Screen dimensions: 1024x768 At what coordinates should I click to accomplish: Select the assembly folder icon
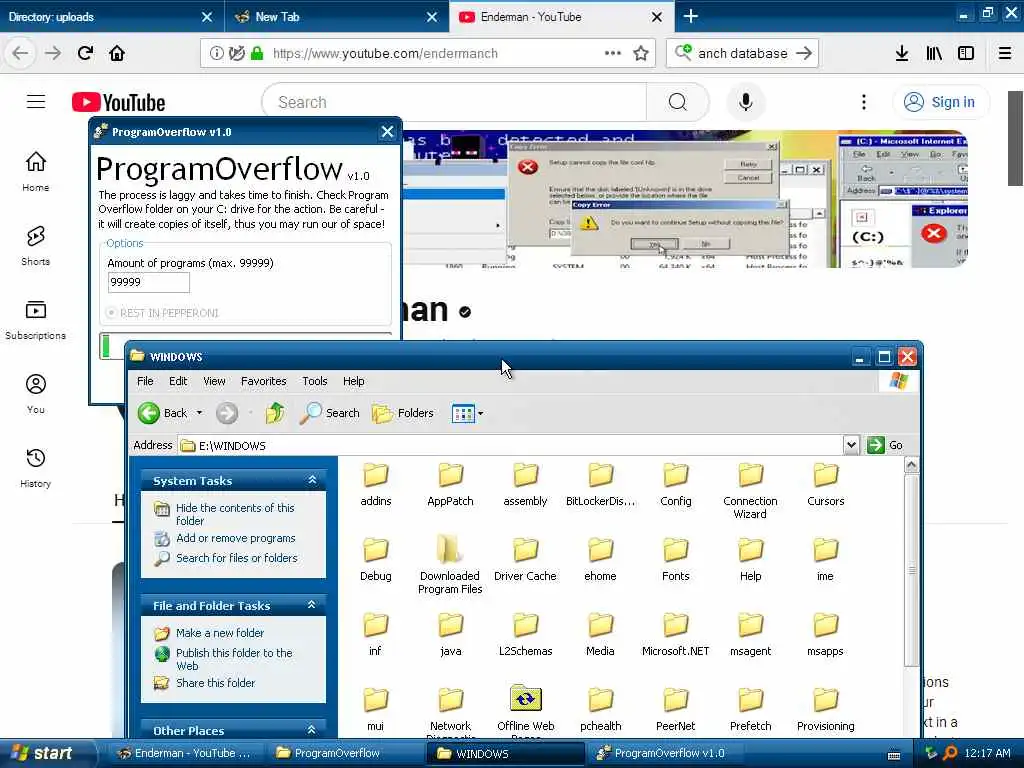point(525,475)
